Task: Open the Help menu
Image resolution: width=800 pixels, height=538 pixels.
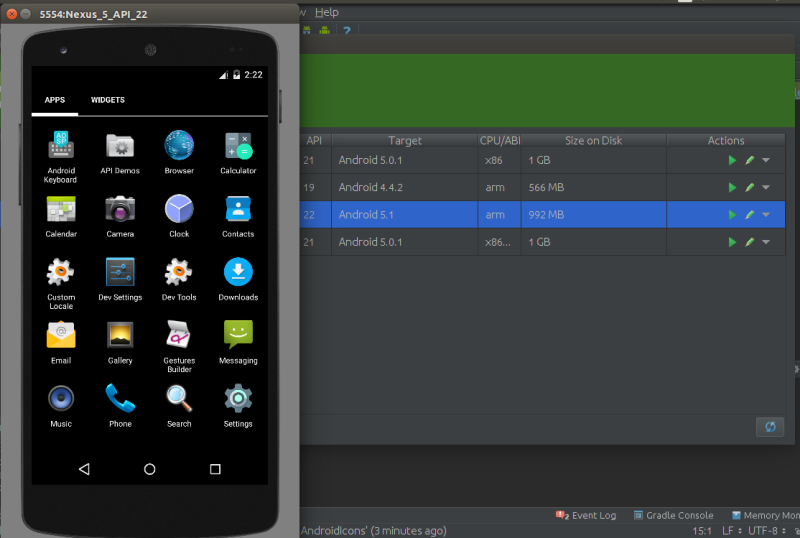Action: 327,12
